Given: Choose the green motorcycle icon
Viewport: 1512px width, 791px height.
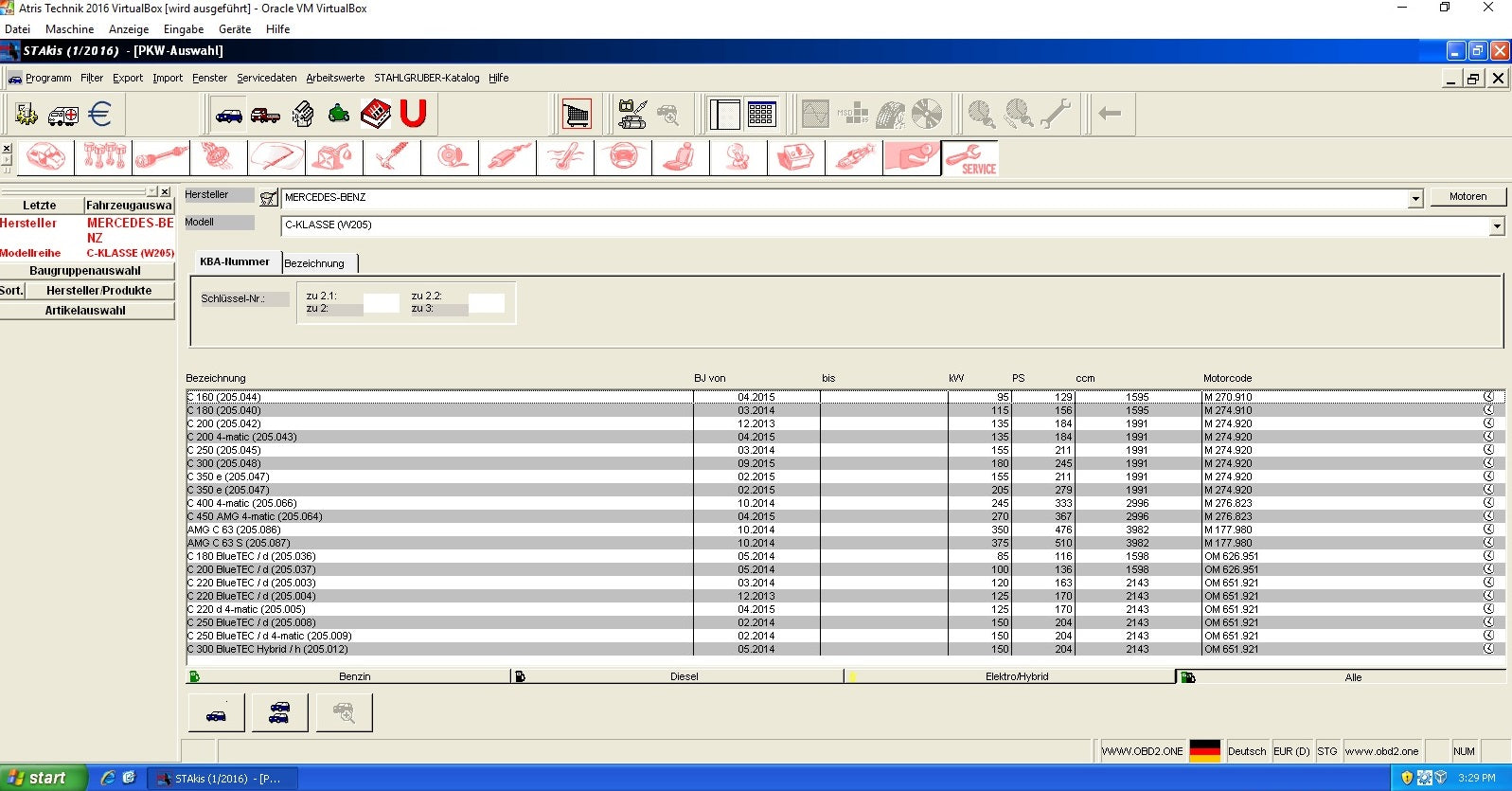Looking at the screenshot, I should (339, 115).
